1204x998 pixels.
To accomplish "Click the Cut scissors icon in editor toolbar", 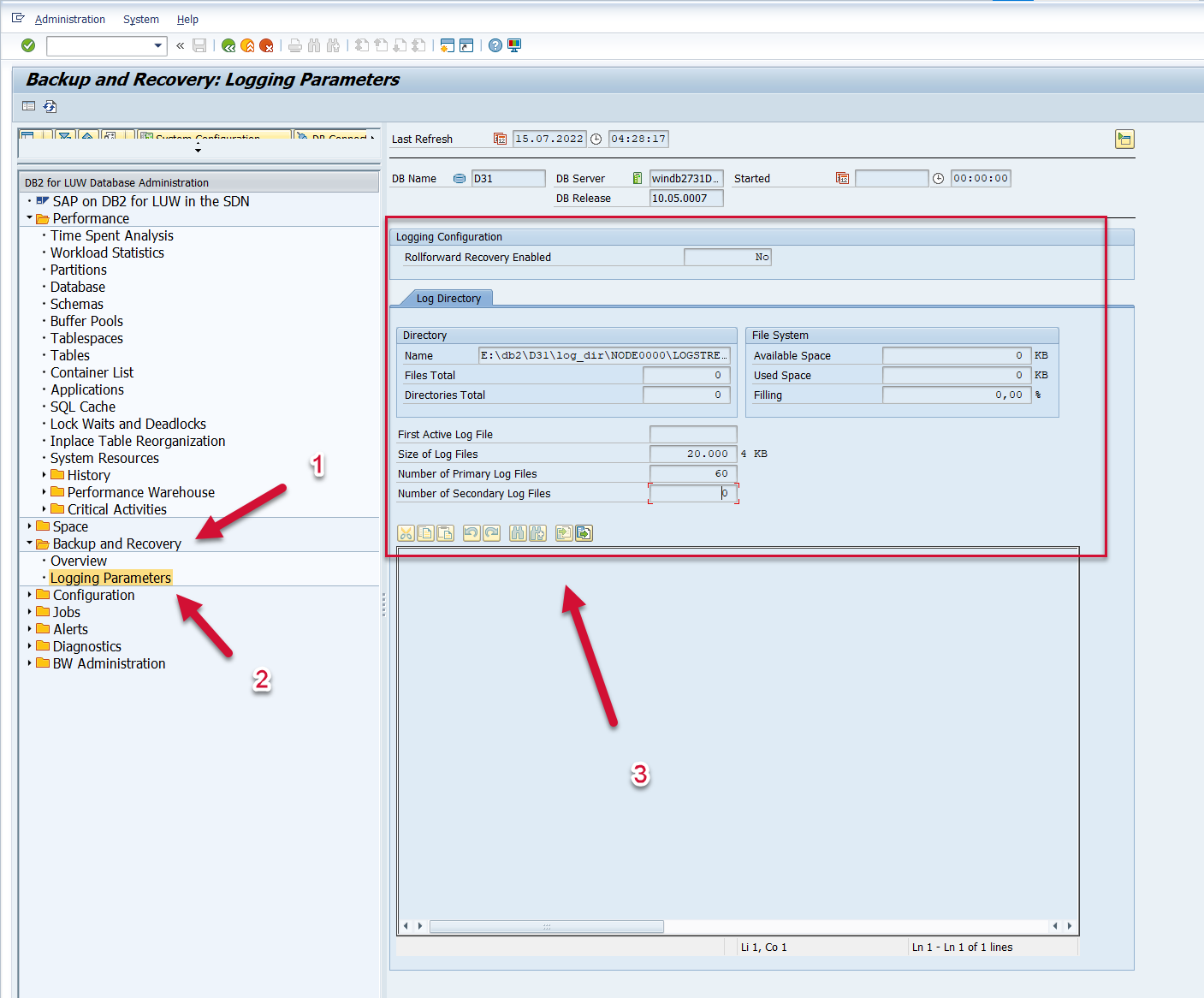I will (x=406, y=533).
